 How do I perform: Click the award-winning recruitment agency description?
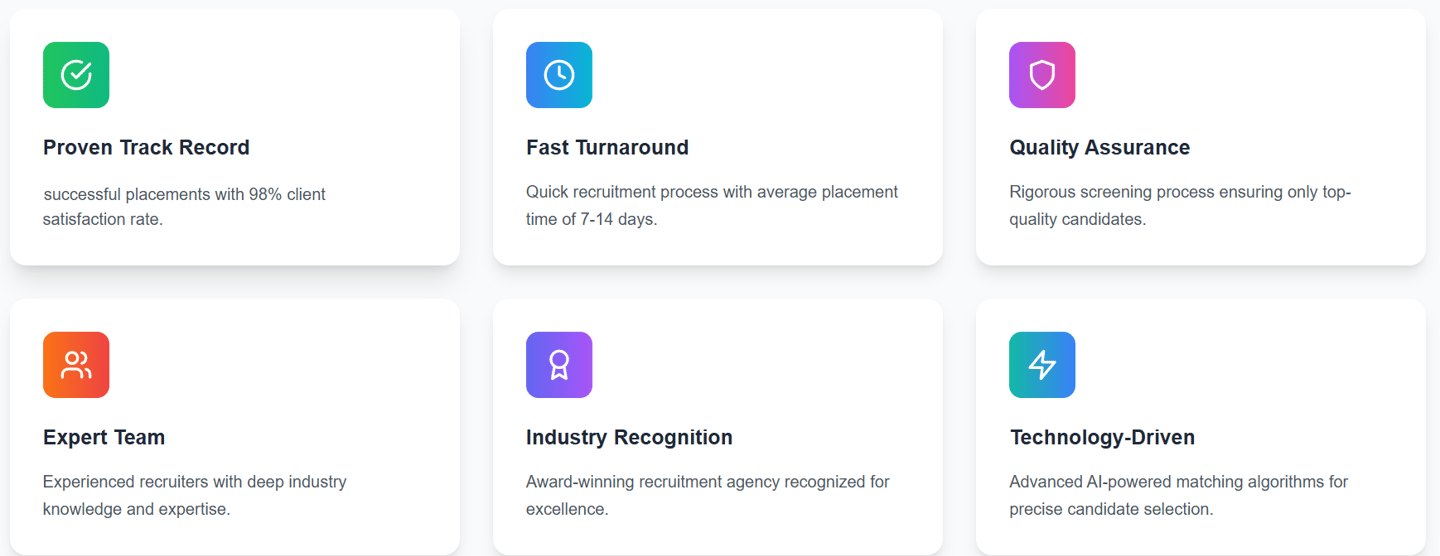pos(708,496)
